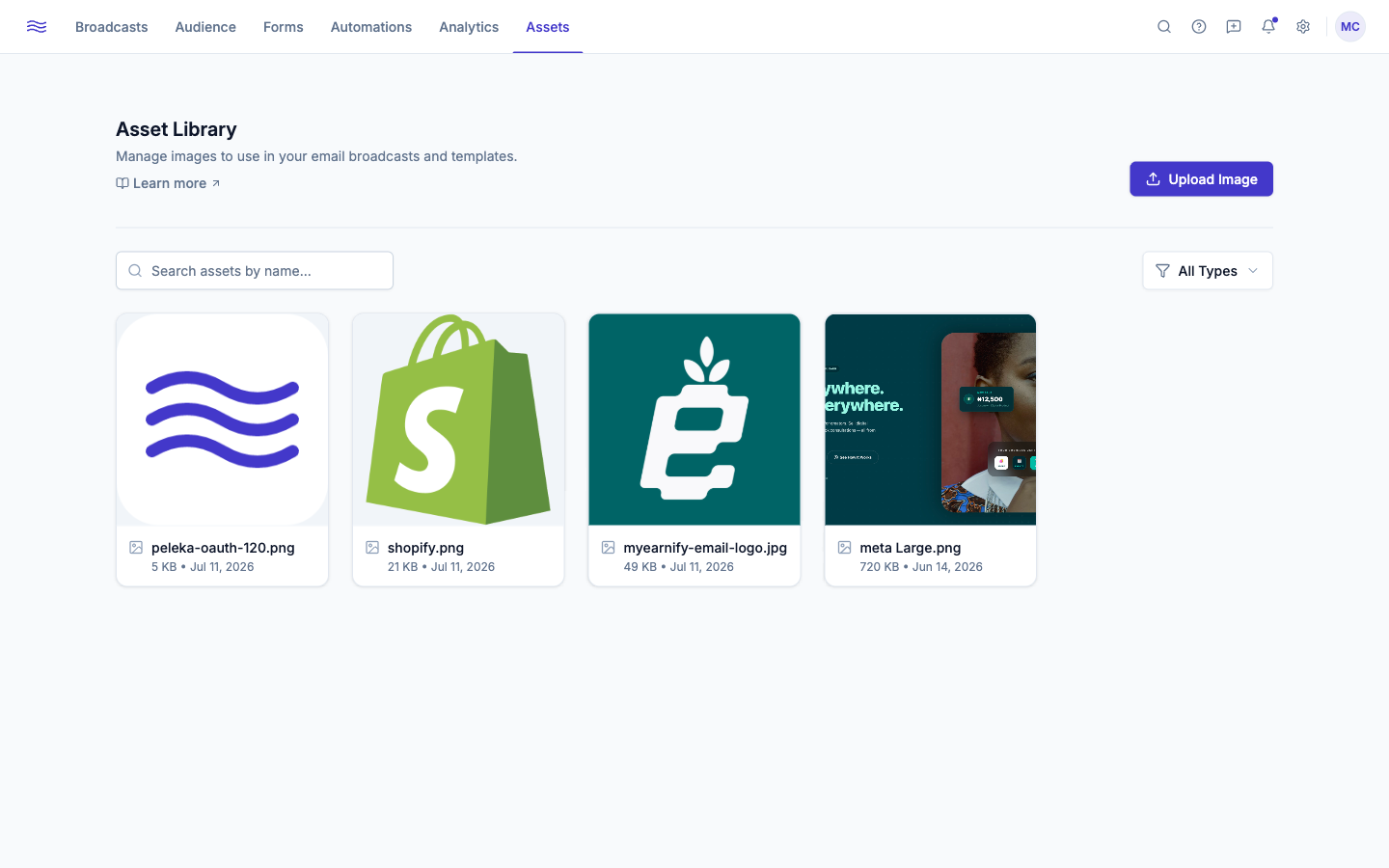
Task: Open the Forms tab
Action: (x=284, y=27)
